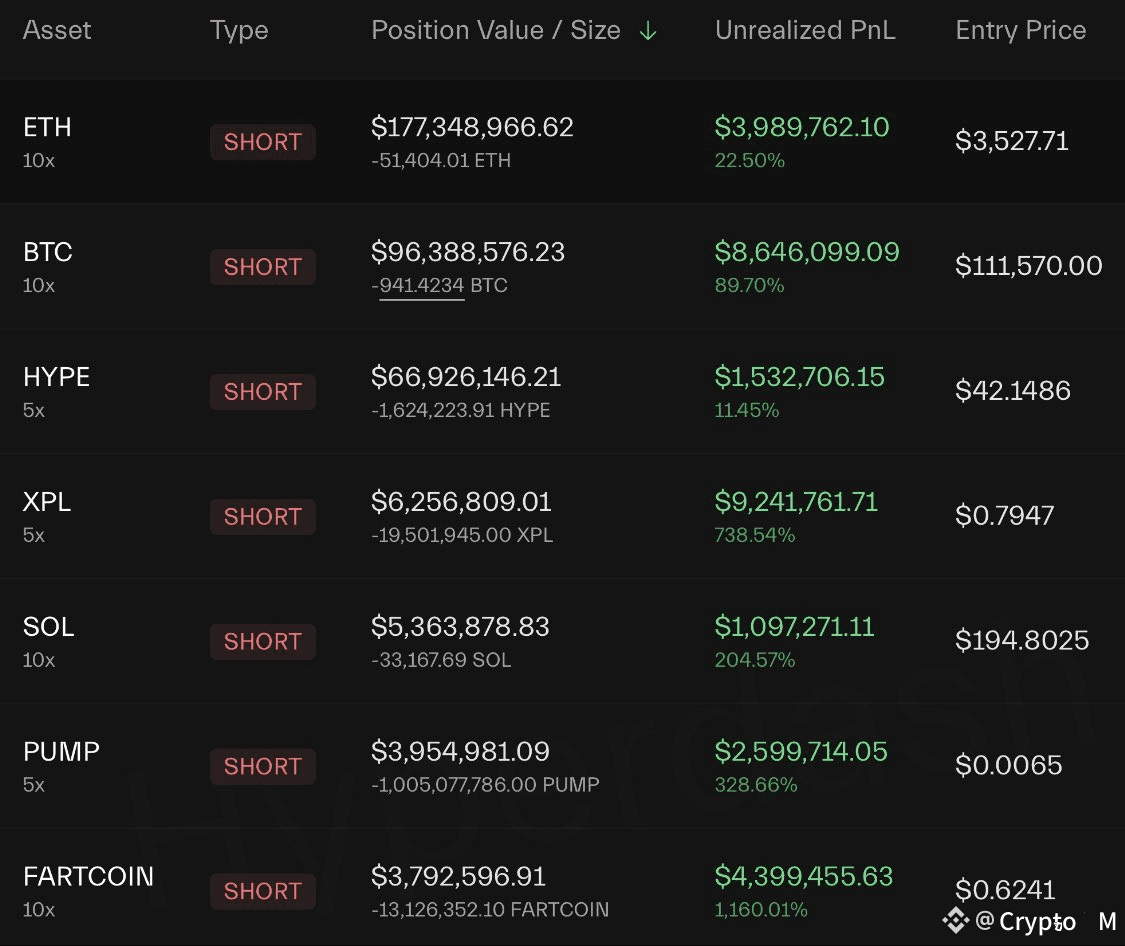This screenshot has width=1125, height=946.
Task: Sort by Position Value / Size column header
Action: (x=496, y=30)
